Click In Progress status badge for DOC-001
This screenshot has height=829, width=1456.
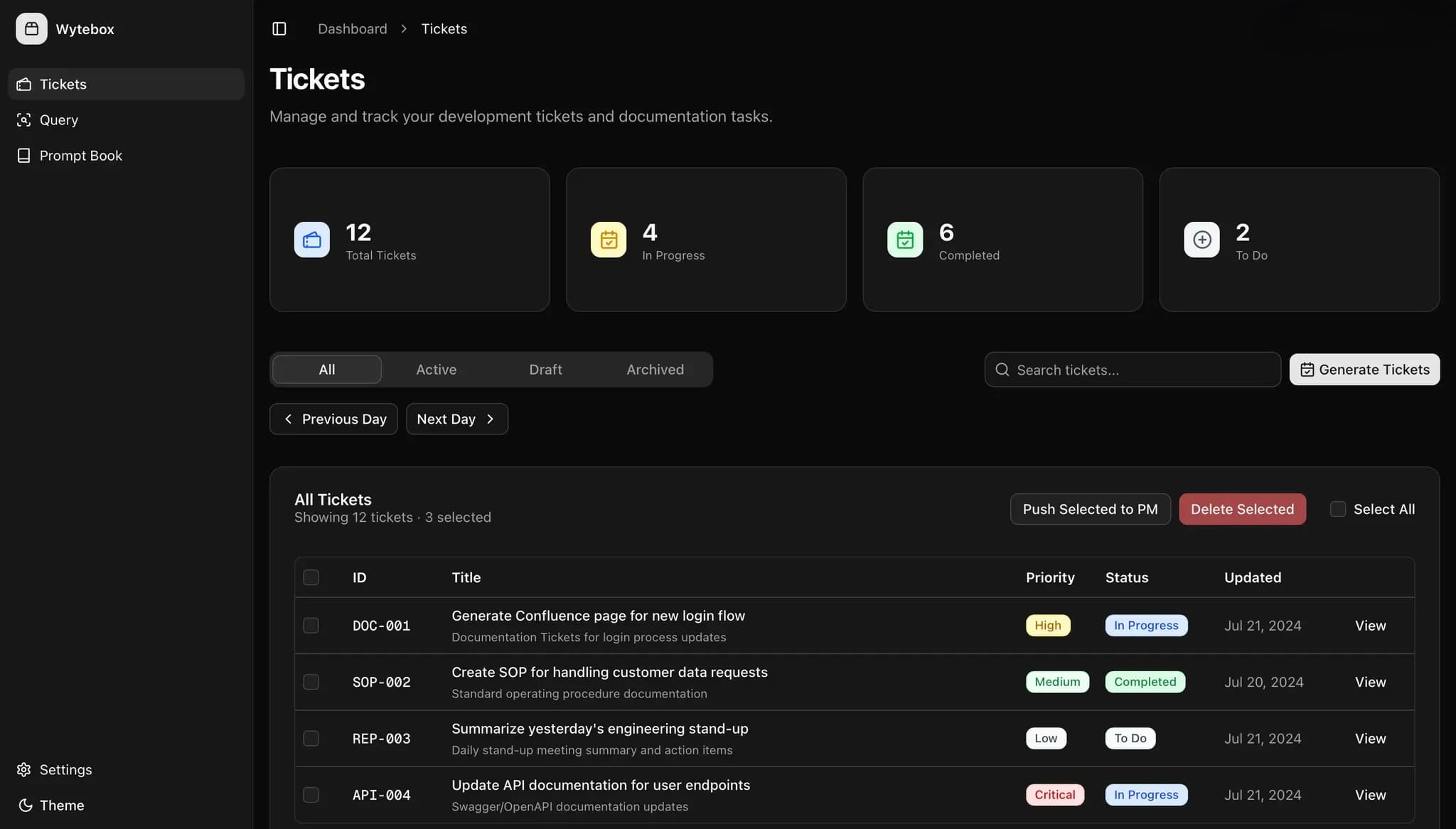[1146, 625]
